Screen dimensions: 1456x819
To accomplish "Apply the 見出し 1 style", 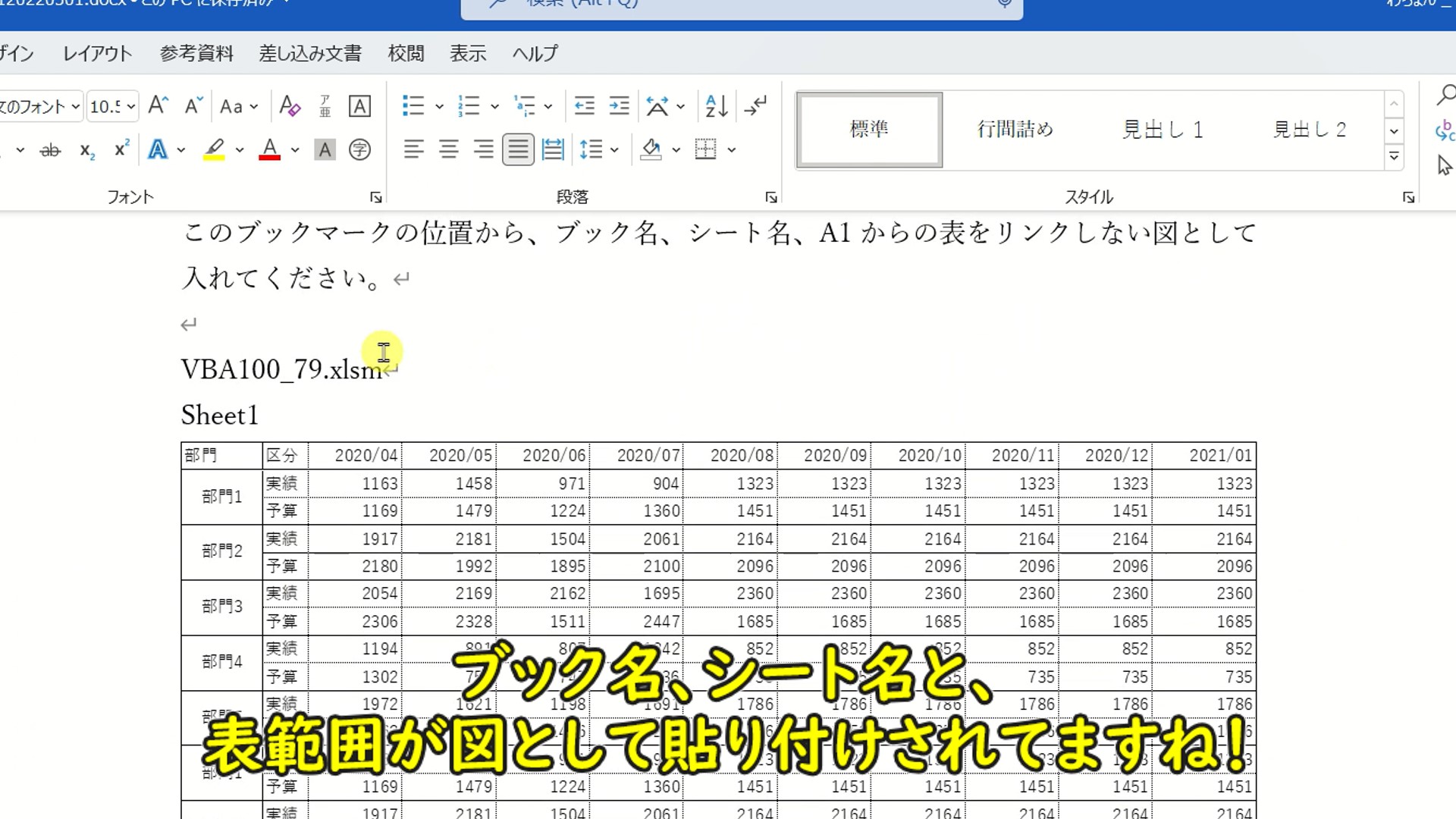I will coord(1163,130).
